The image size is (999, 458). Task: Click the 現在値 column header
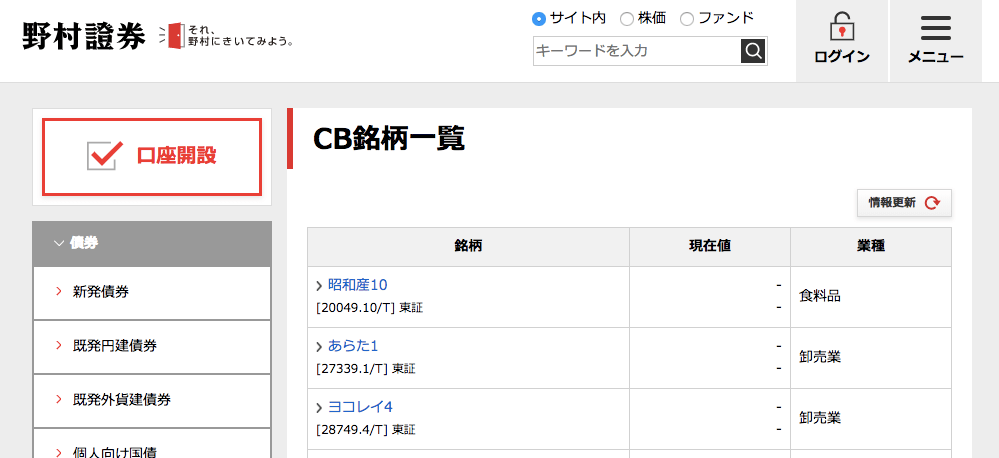point(709,246)
